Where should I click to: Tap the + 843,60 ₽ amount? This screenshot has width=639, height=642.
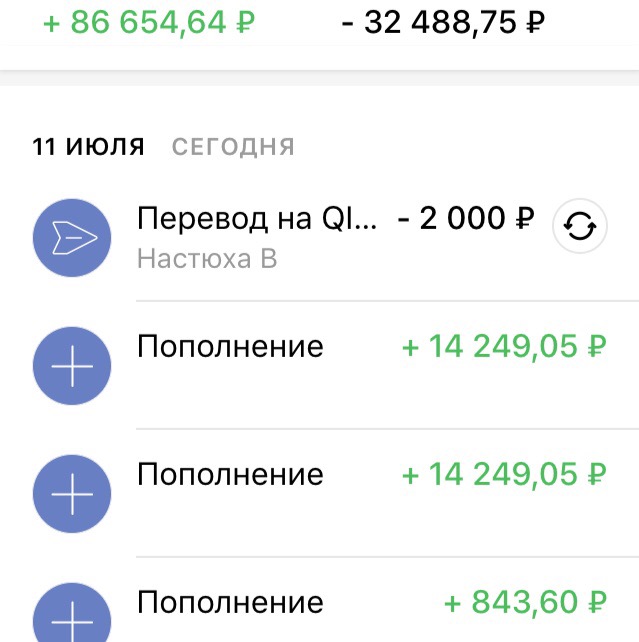(525, 603)
